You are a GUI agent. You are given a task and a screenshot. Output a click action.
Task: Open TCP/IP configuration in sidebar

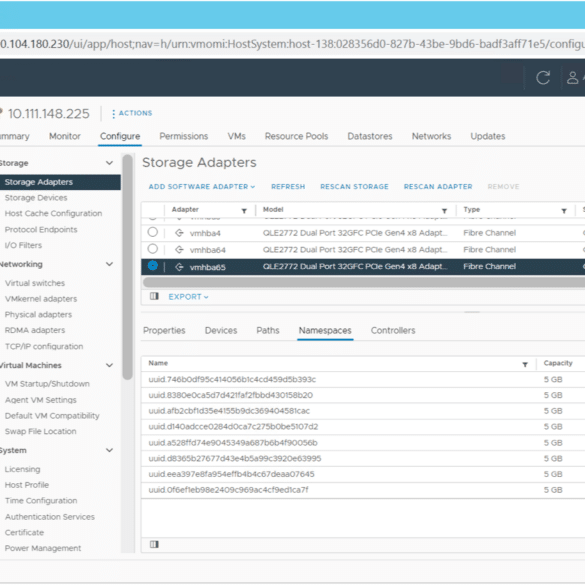pyautogui.click(x=44, y=347)
